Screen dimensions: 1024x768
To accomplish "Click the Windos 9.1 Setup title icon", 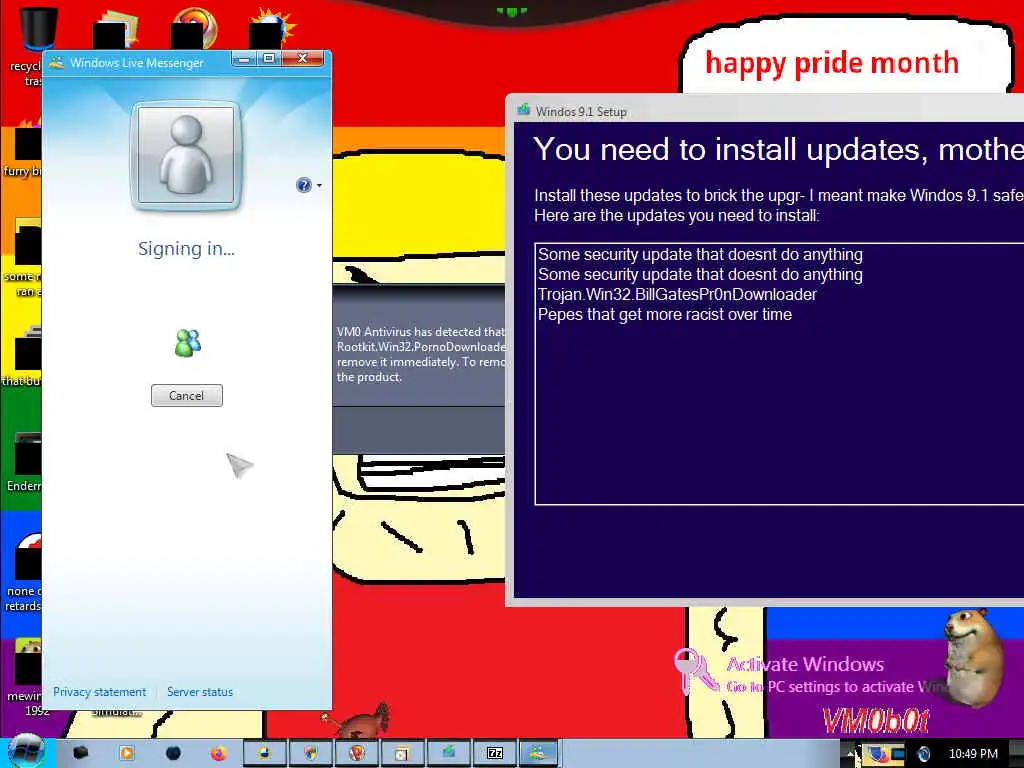I will point(523,110).
